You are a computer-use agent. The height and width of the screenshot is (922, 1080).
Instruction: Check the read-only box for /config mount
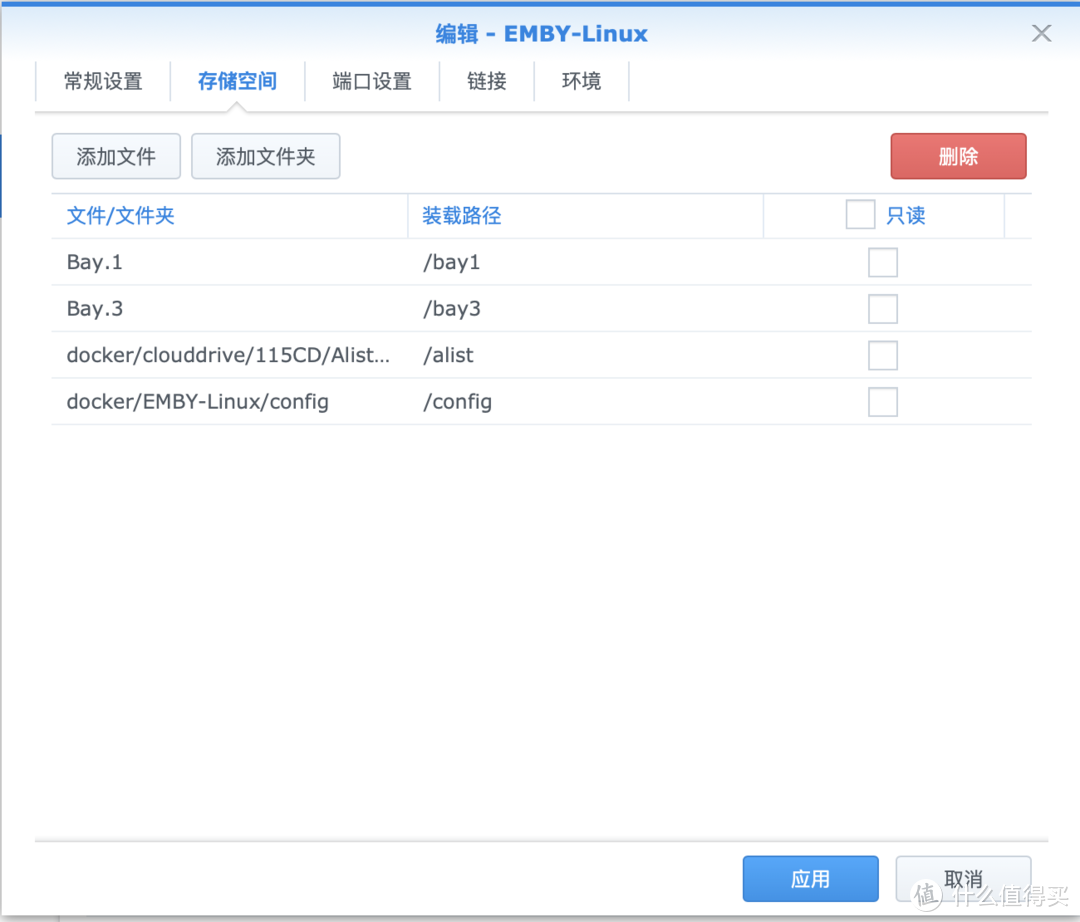(x=883, y=401)
